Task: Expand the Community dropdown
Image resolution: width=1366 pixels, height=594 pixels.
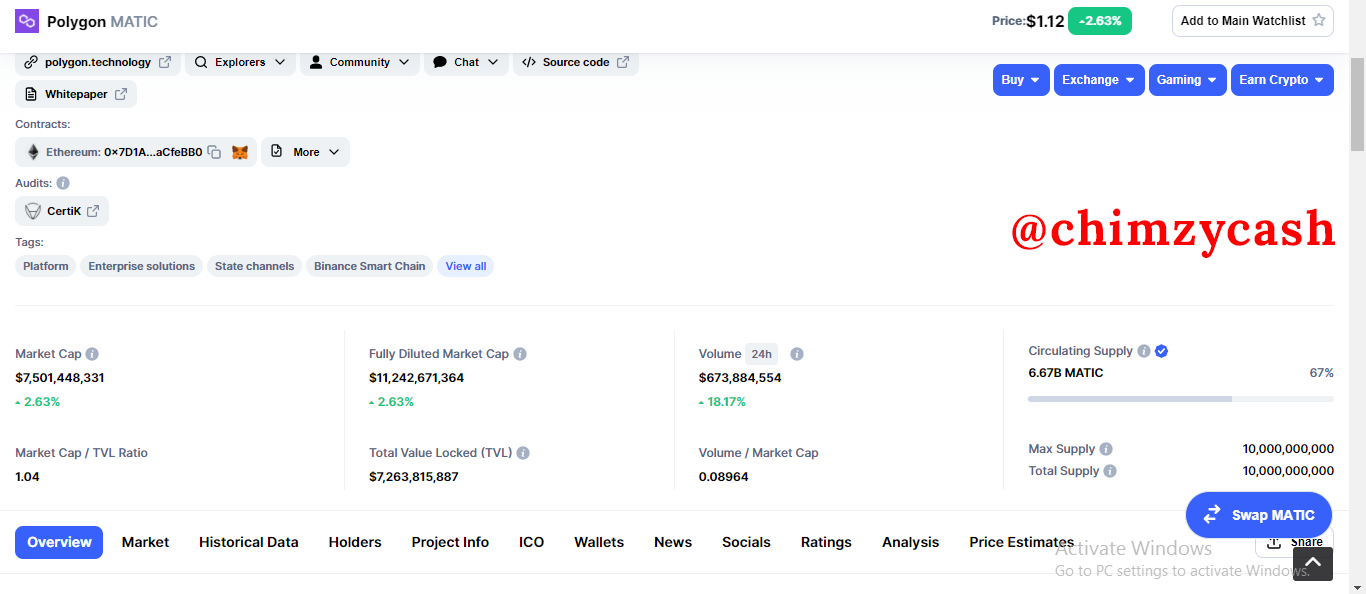Action: [x=360, y=62]
